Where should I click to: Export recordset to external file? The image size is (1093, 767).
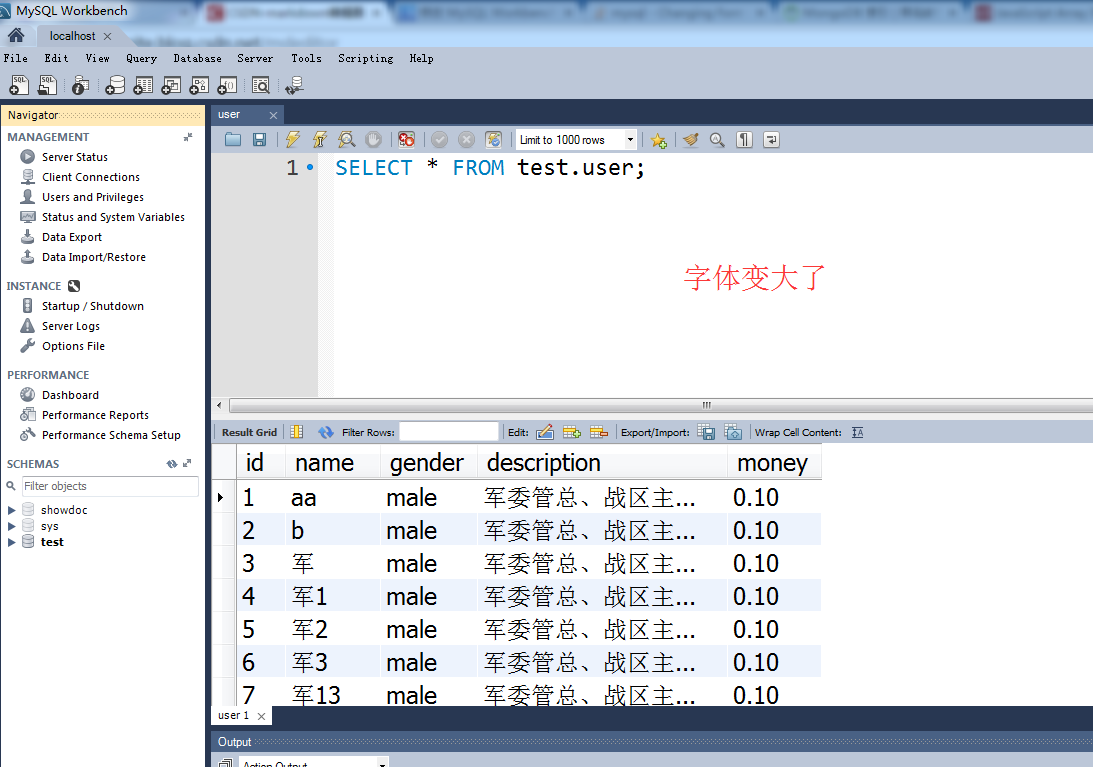pos(706,432)
